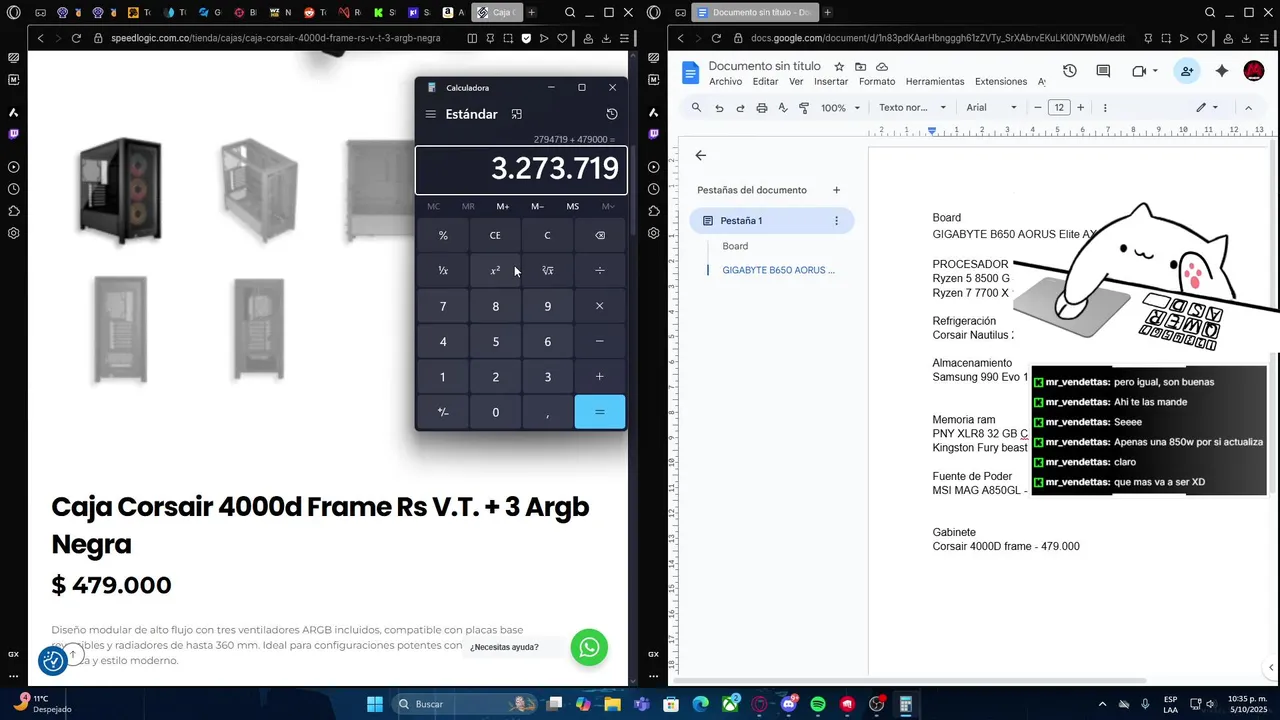This screenshot has height=720, width=1280.
Task: Click the speedlogic URL address bar
Action: coord(274,38)
